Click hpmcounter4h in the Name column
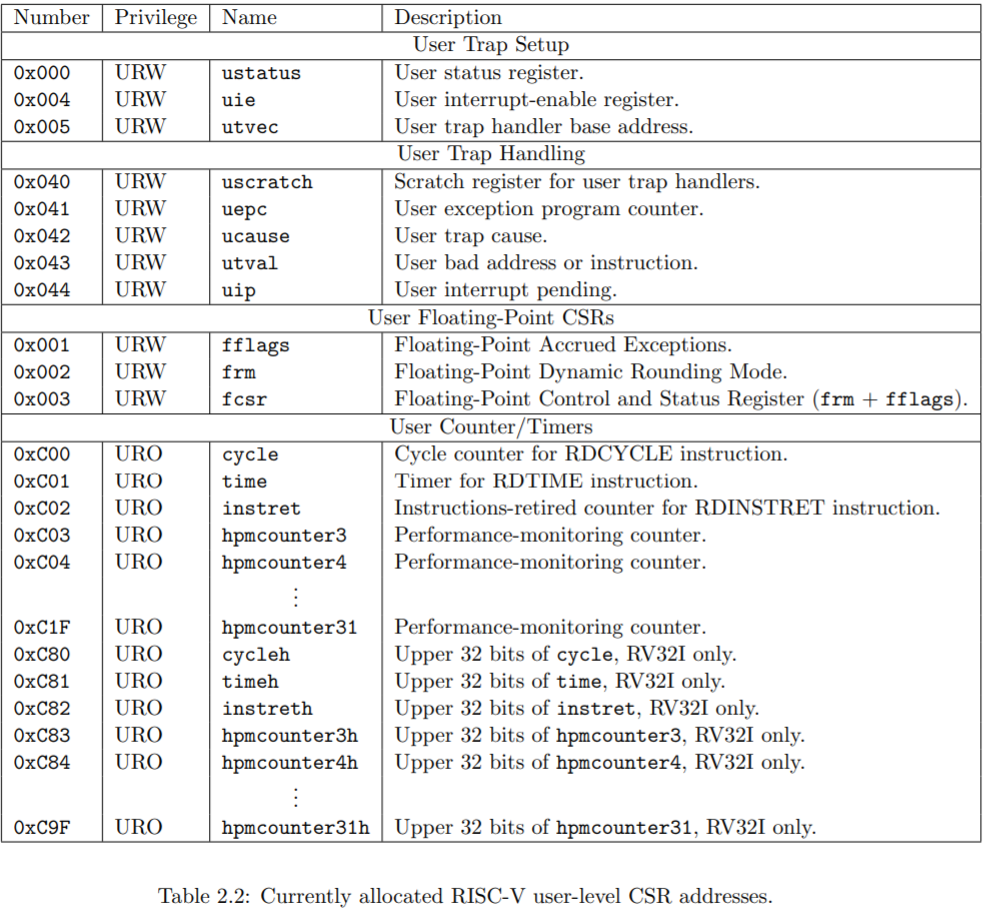 coord(290,764)
